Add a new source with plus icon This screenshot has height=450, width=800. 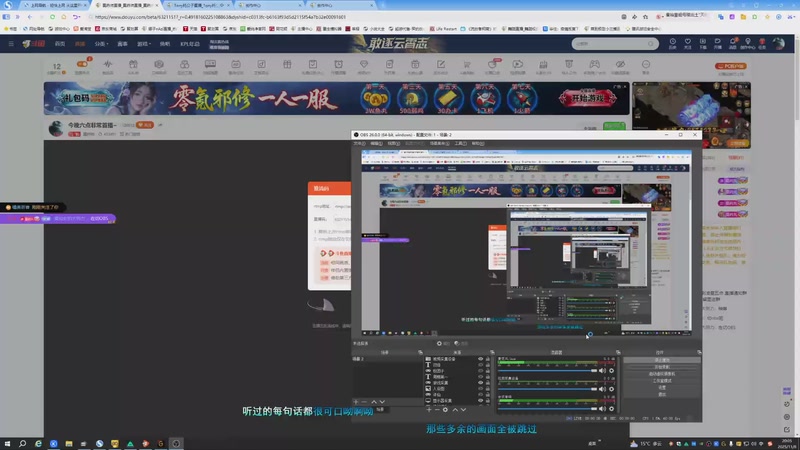429,410
